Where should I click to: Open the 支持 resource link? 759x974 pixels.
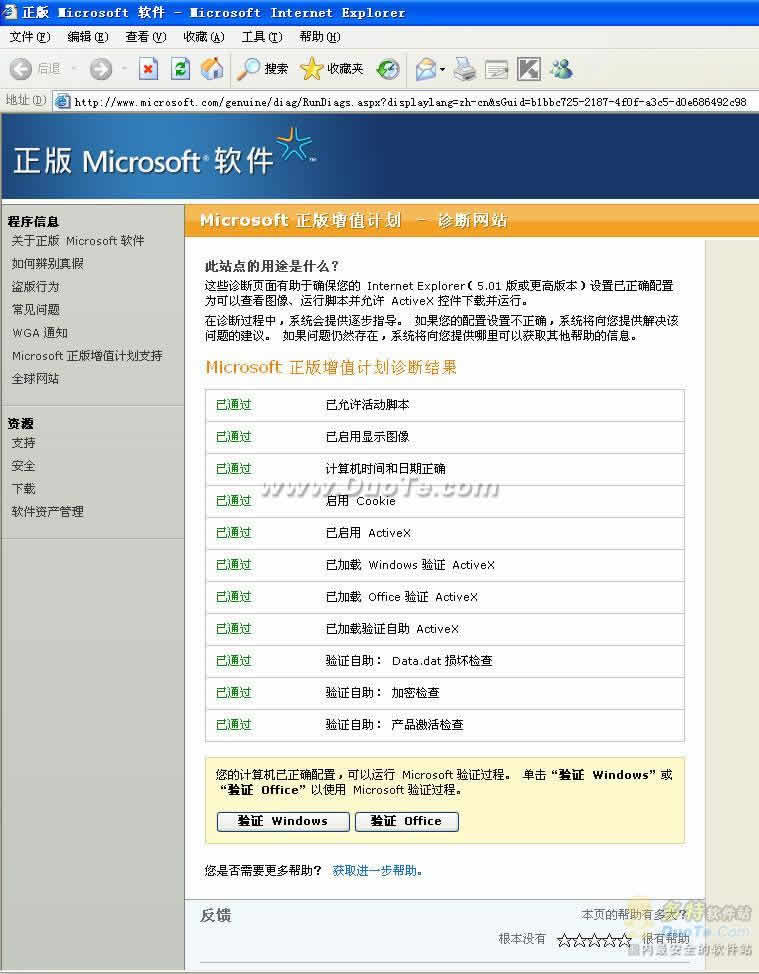click(x=24, y=442)
